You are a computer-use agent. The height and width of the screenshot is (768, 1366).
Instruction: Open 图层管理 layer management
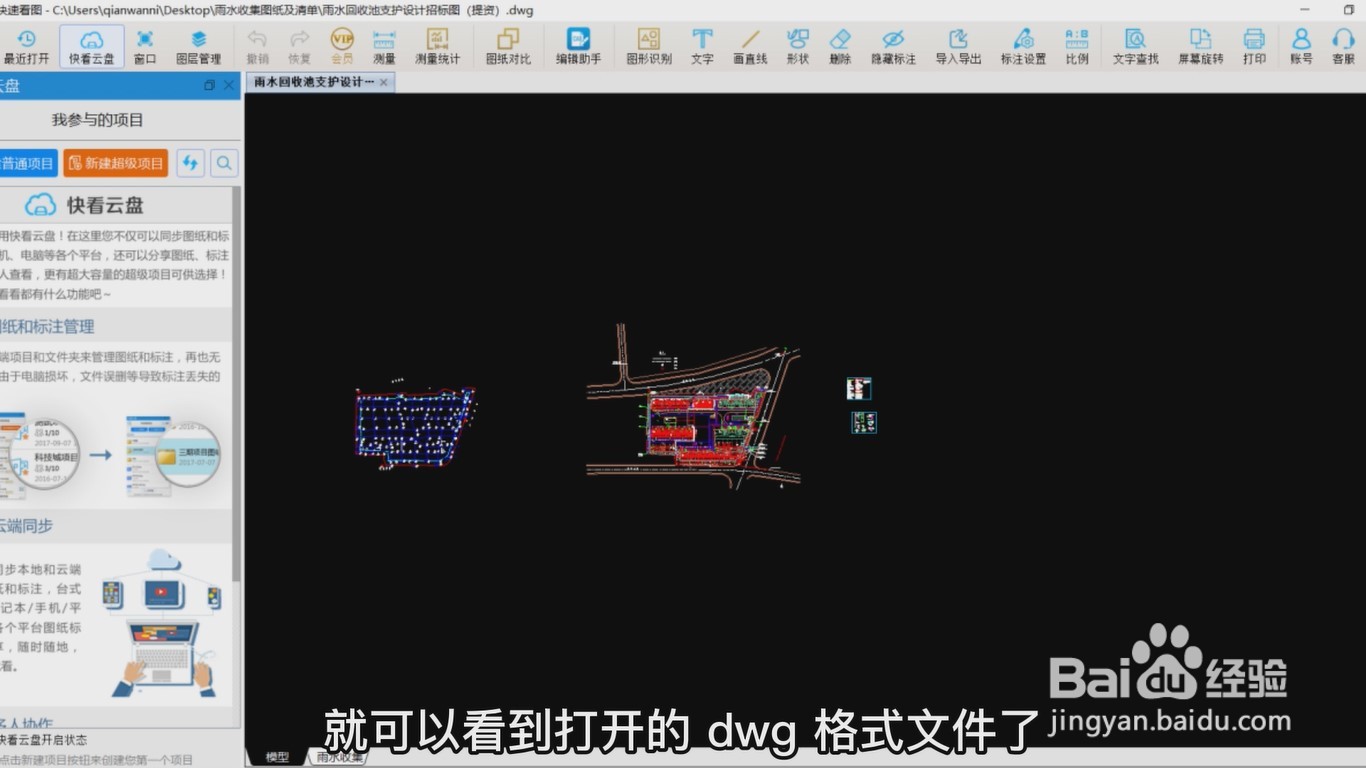coord(198,46)
